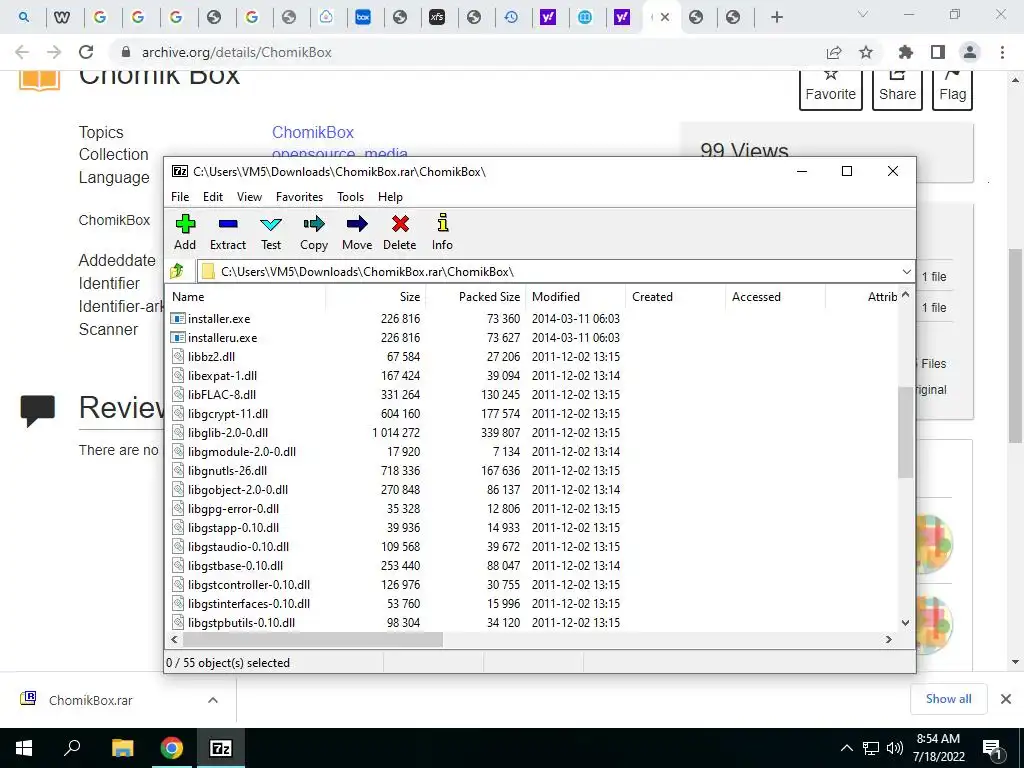Viewport: 1024px width, 768px height.
Task: Open File Explorer from taskbar
Action: [122, 748]
